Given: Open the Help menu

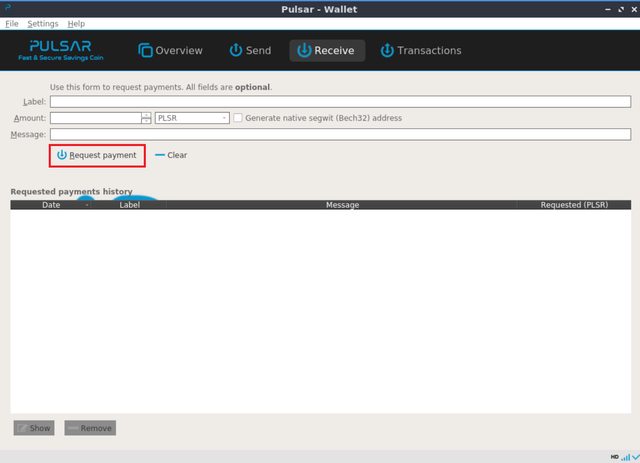Looking at the screenshot, I should click(x=76, y=24).
